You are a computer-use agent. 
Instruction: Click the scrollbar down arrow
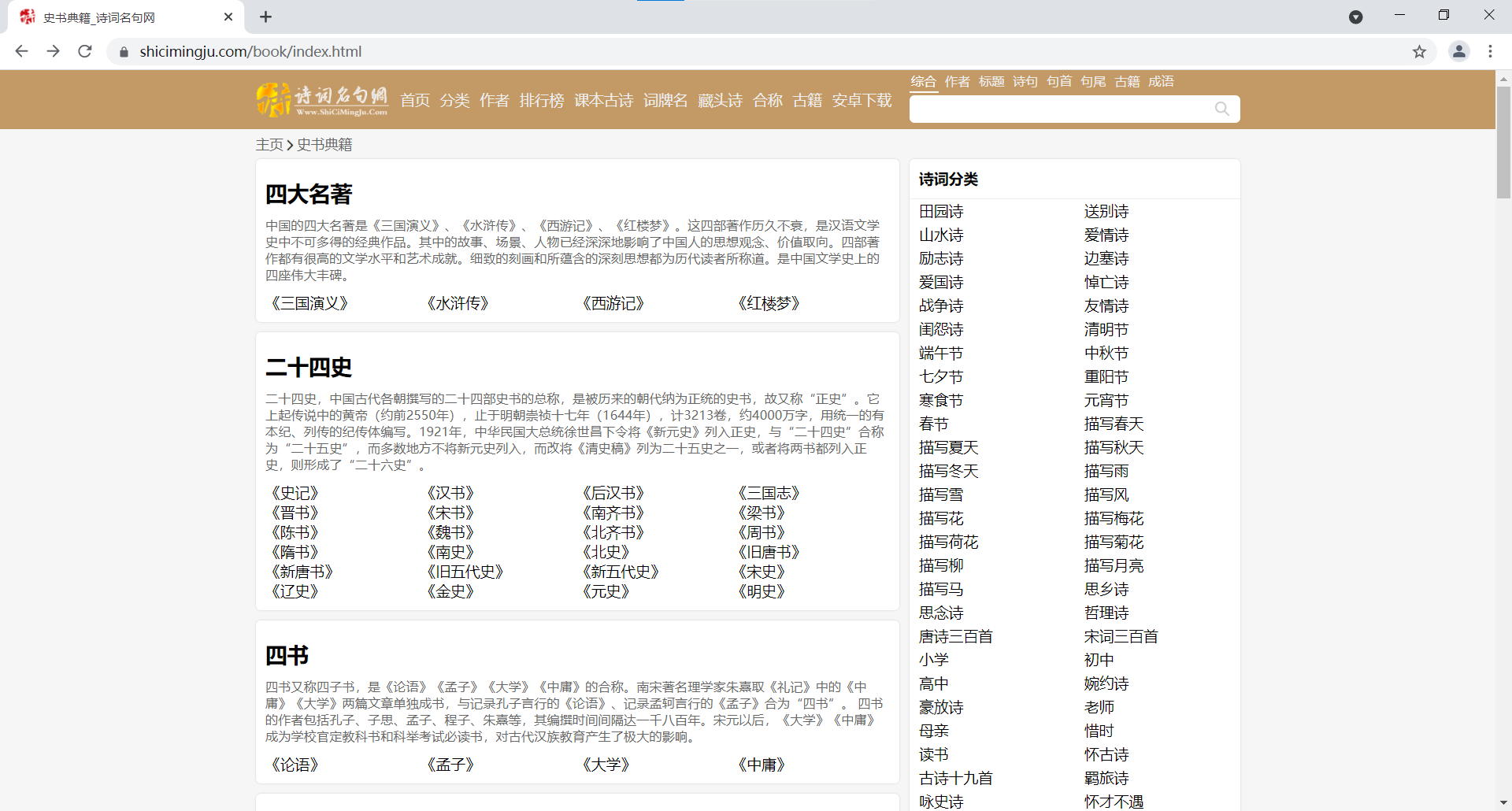[1503, 803]
